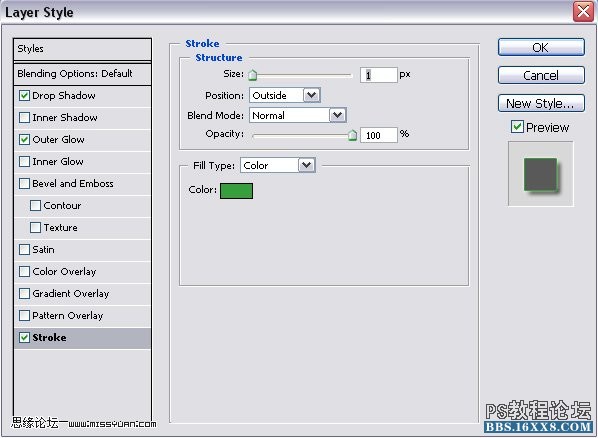Click the style preview thumbnail
This screenshot has width=598, height=438.
541,174
